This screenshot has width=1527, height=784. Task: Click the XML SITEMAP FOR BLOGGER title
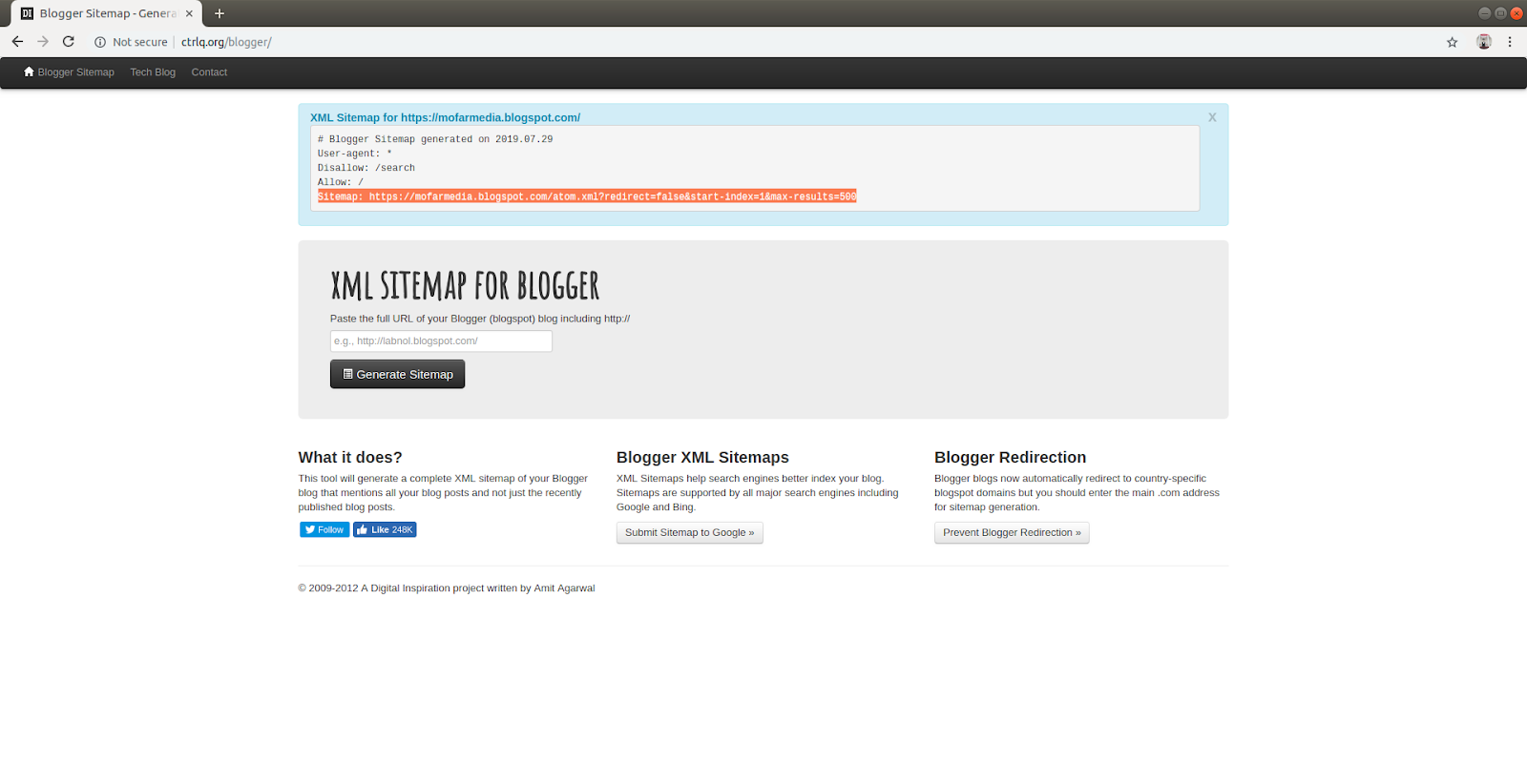[x=465, y=285]
